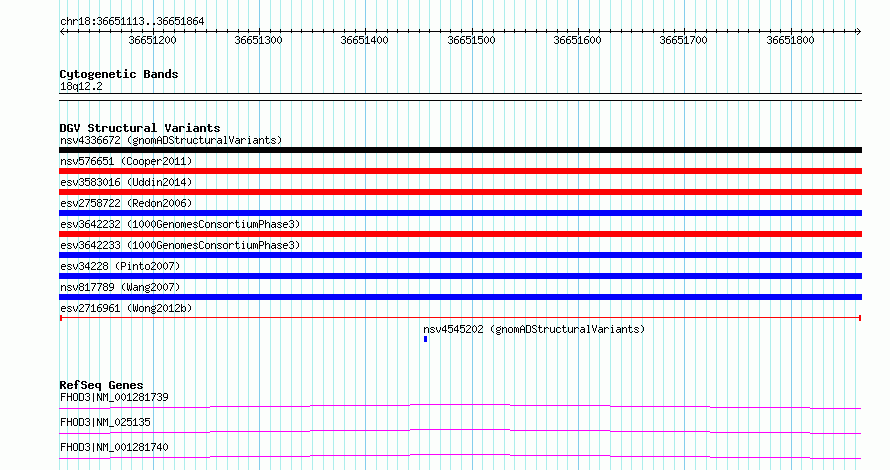Click the chr18:36651113..36651864 region label

pos(132,22)
